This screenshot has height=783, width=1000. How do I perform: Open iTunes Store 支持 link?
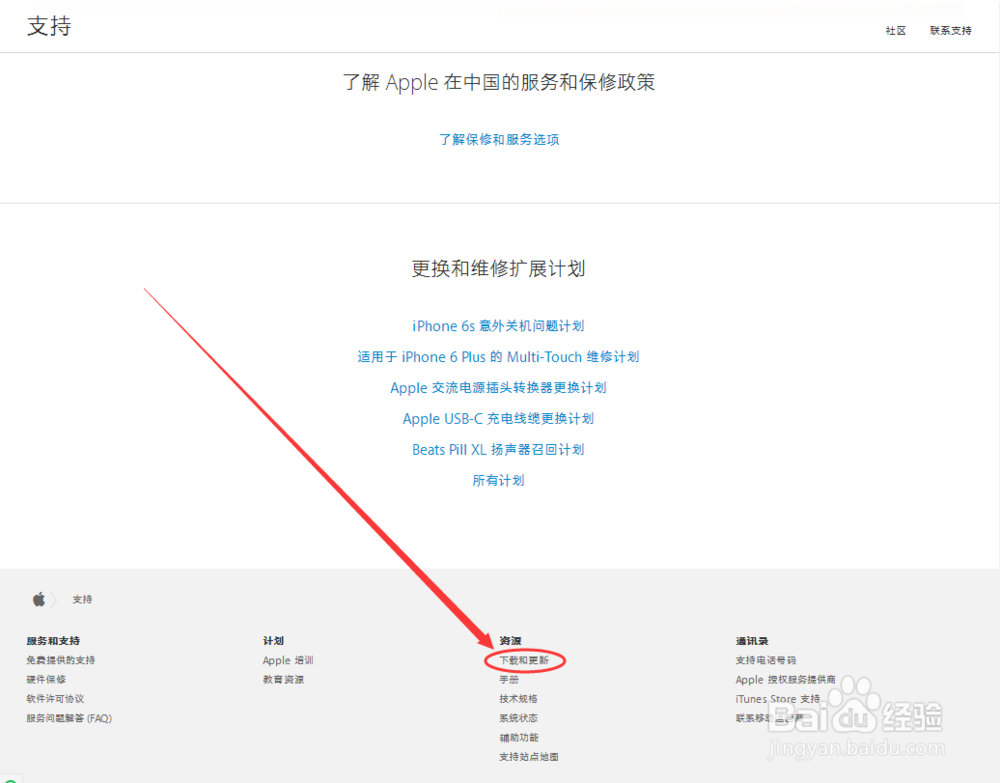coord(777,699)
